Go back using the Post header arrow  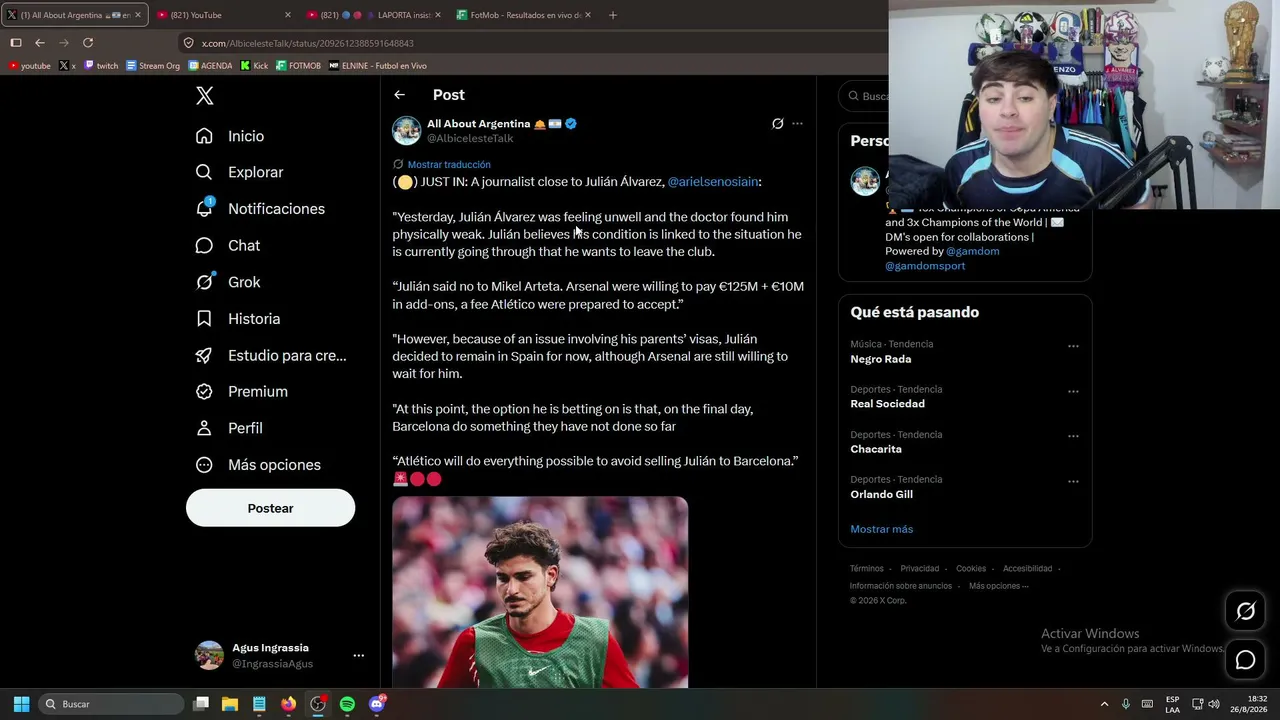(x=399, y=95)
